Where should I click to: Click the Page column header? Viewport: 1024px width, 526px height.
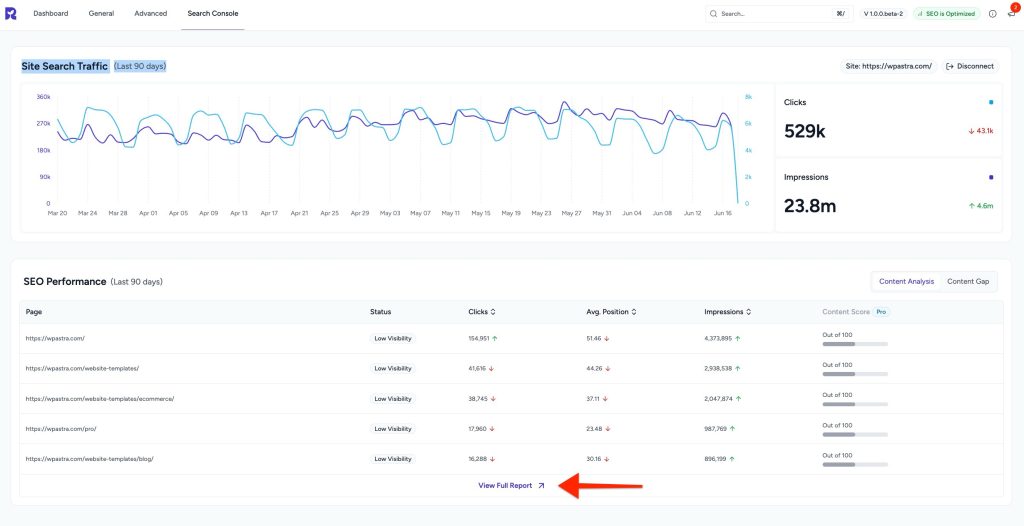(33, 312)
